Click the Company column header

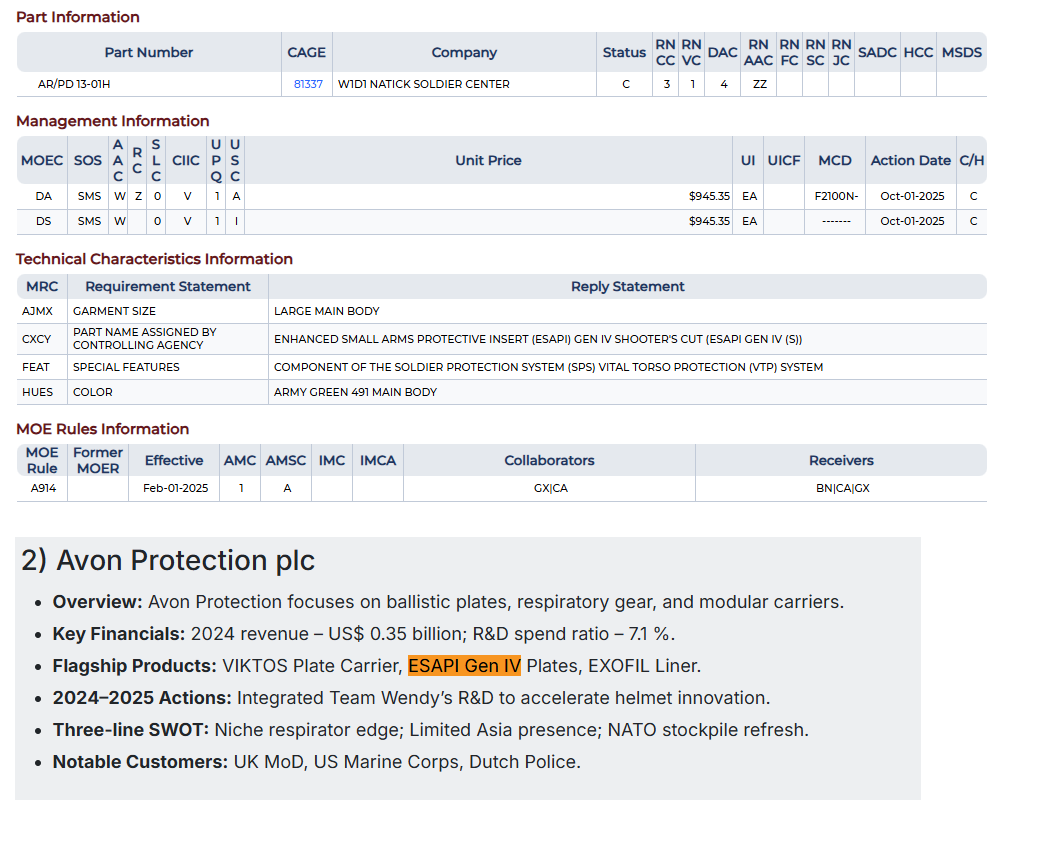464,52
